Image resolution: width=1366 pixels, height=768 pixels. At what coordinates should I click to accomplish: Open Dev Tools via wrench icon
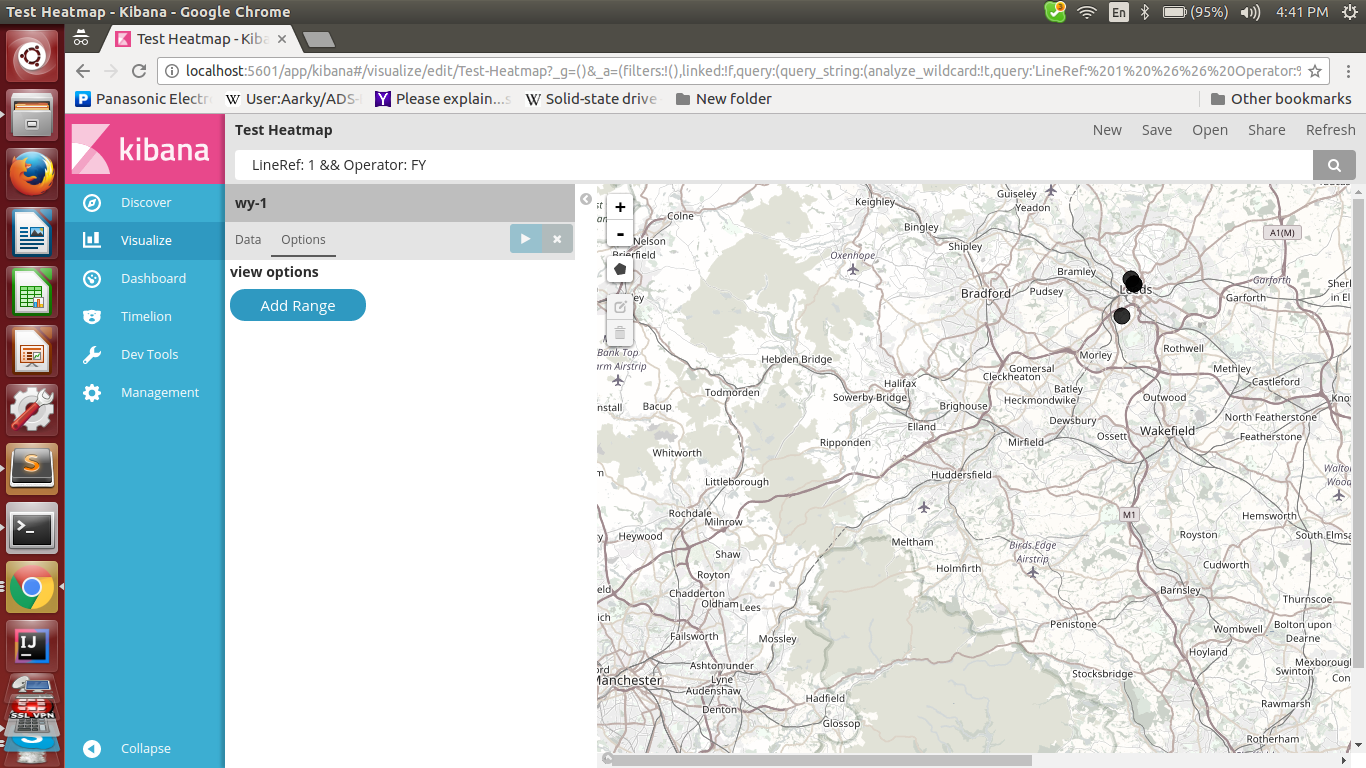coord(92,354)
